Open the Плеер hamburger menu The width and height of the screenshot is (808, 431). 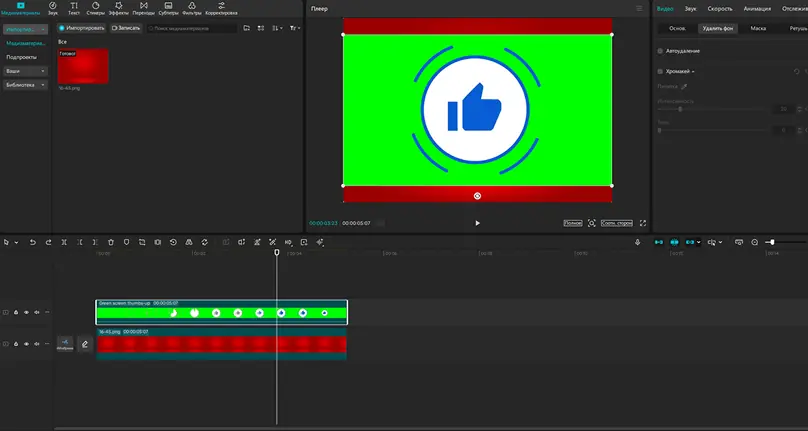point(639,8)
